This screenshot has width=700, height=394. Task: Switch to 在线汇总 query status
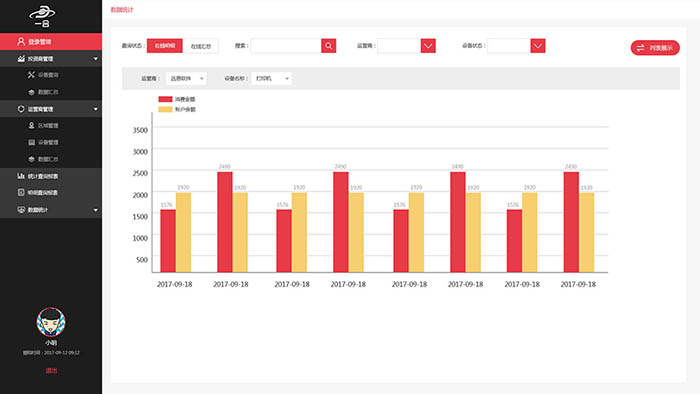[200, 46]
